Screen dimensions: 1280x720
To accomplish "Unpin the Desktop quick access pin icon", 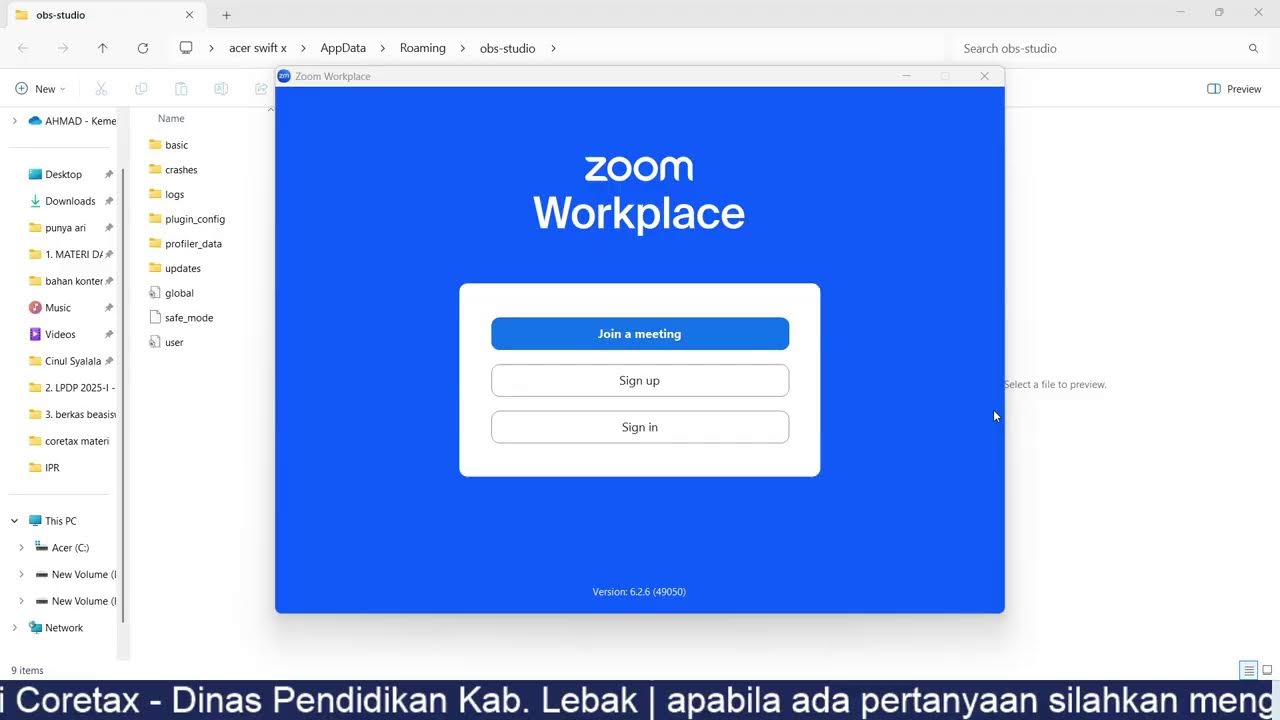I will 109,174.
